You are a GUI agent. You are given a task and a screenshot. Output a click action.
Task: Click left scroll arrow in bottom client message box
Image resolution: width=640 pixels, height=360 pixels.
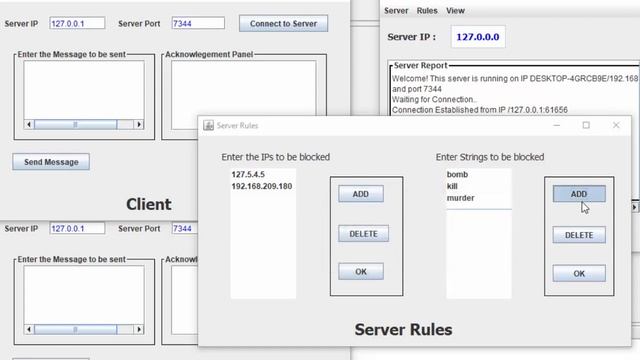coord(29,329)
